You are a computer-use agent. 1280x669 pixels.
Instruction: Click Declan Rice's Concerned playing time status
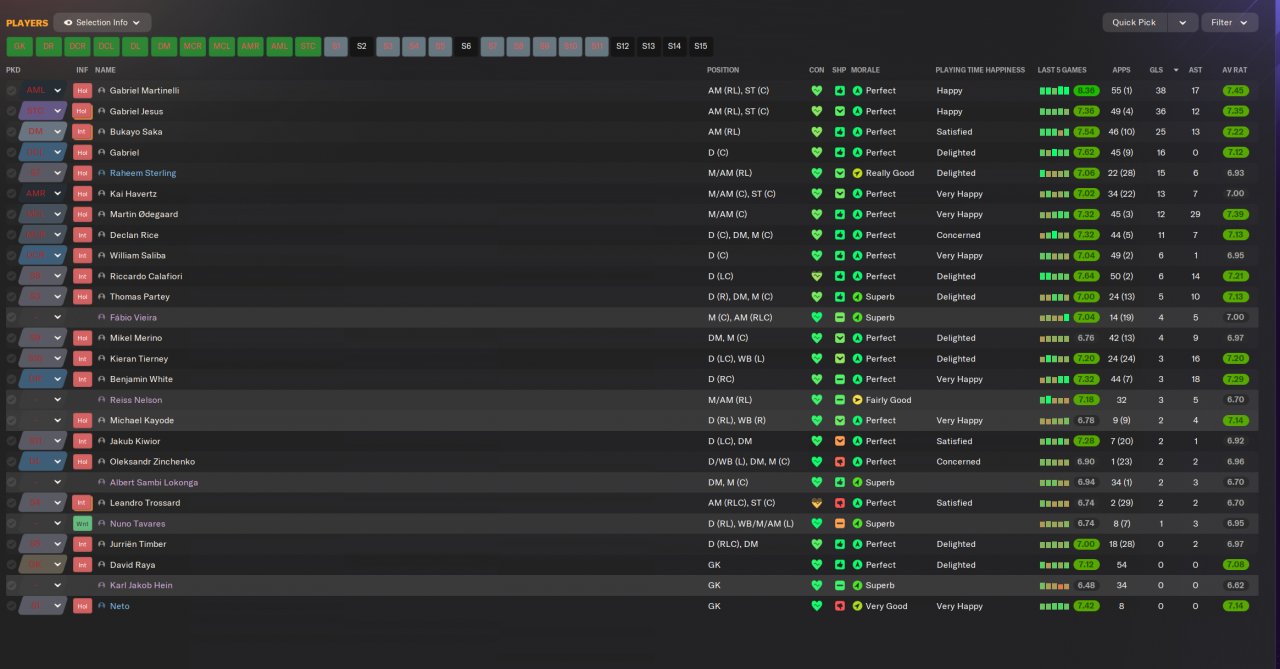pyautogui.click(x=958, y=235)
